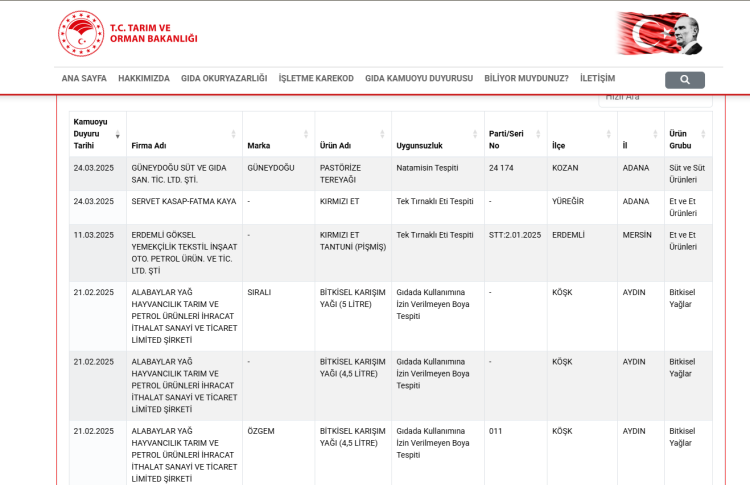Sort by Kamuoyu Duyuru Tarihi column
The height and width of the screenshot is (485, 750).
point(96,133)
